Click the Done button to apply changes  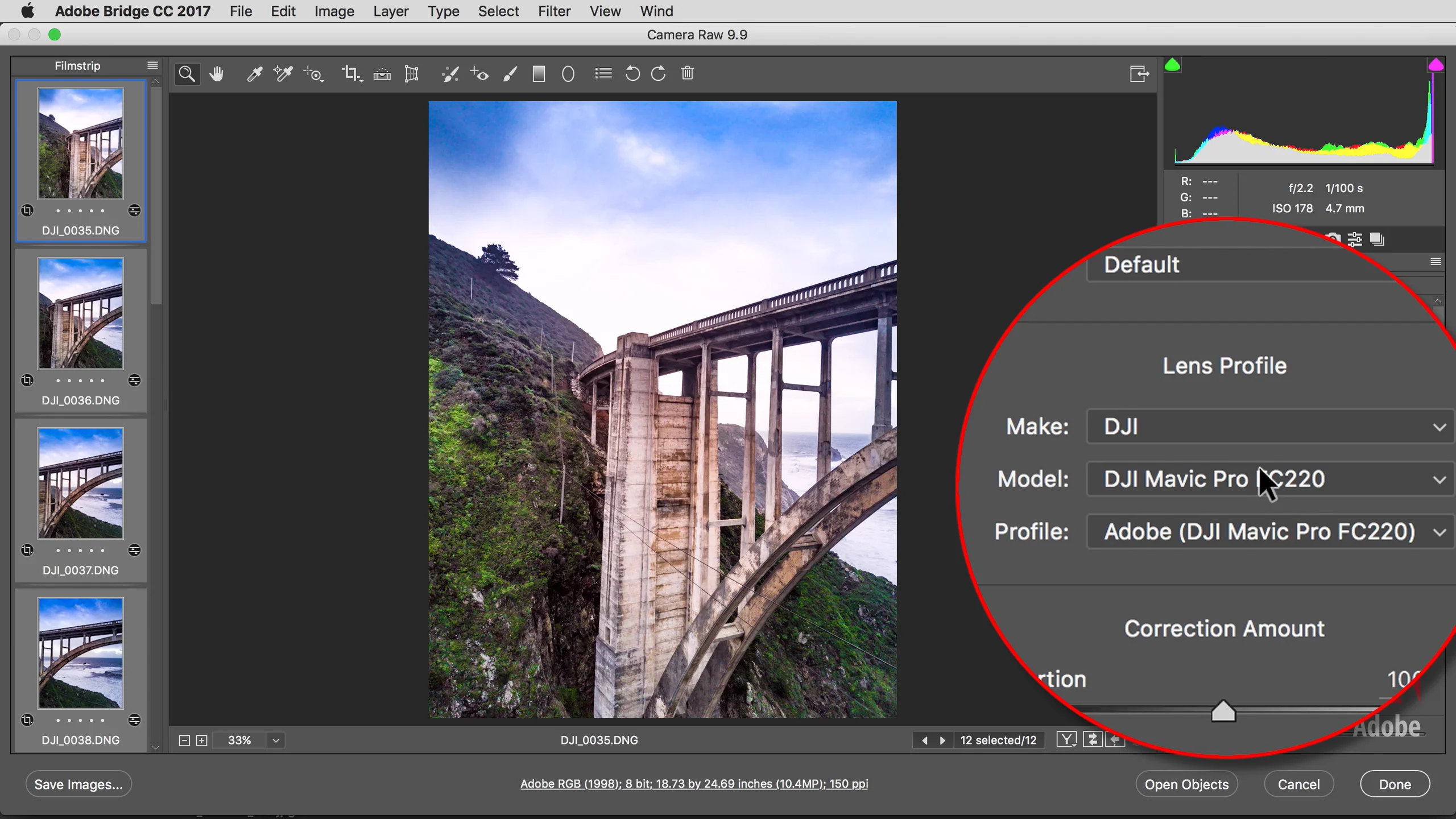click(1395, 784)
